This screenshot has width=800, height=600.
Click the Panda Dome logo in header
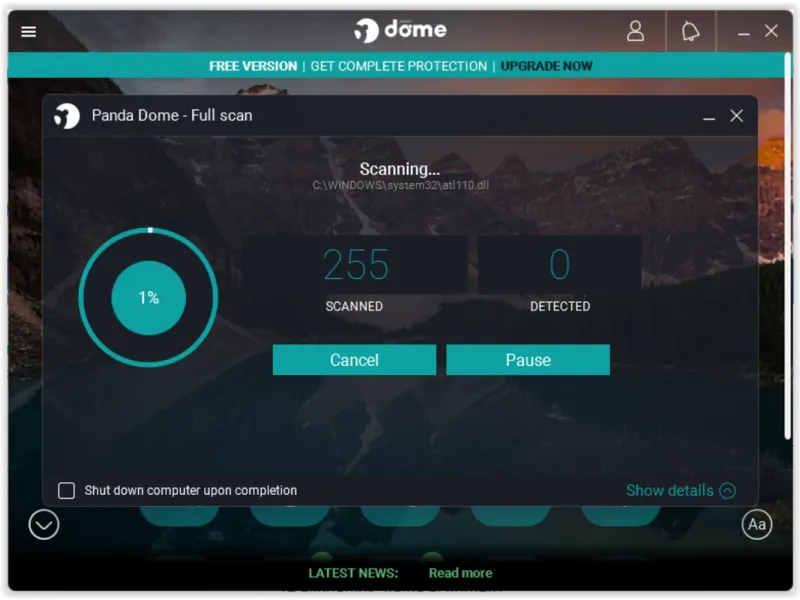pyautogui.click(x=400, y=30)
